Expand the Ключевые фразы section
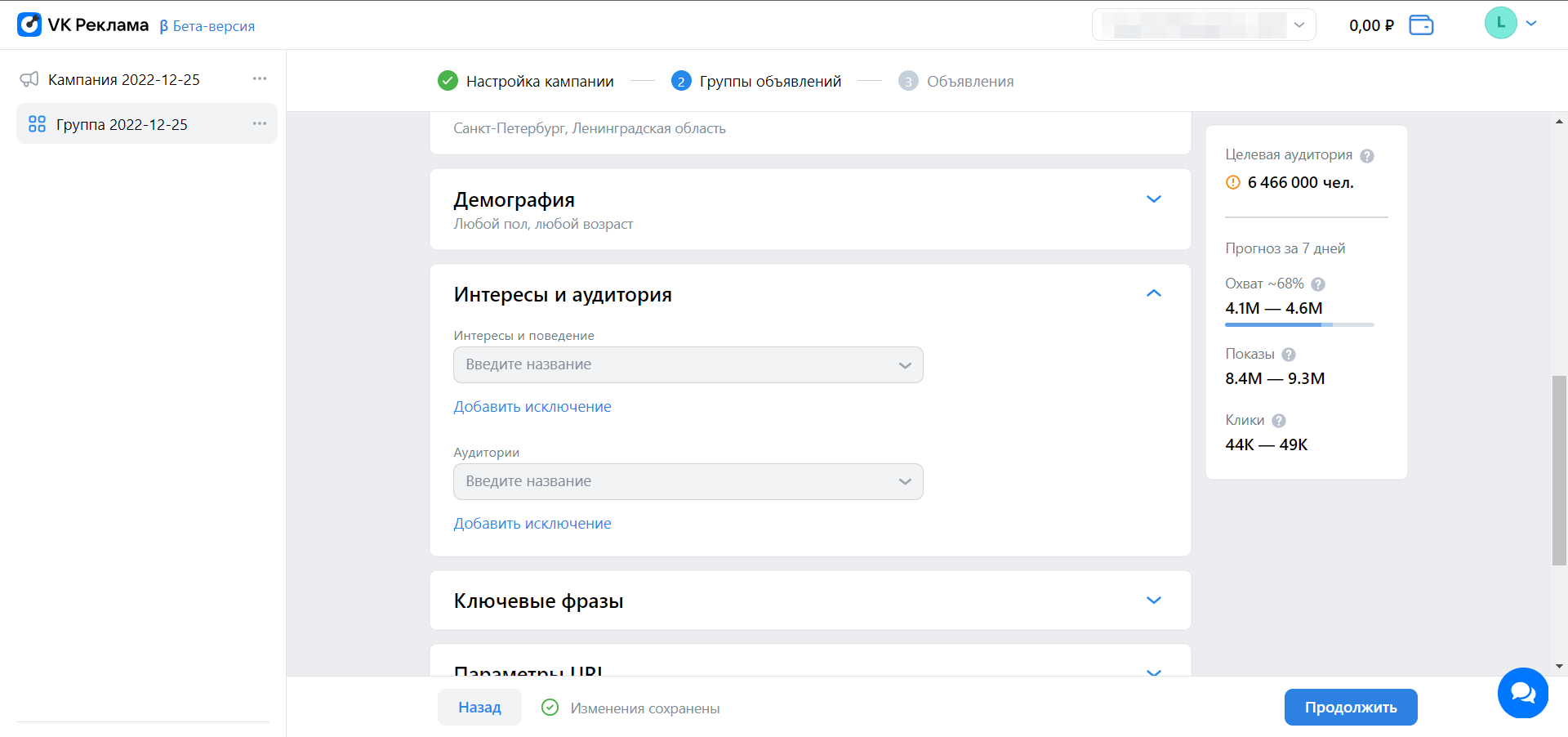The width and height of the screenshot is (1568, 737). (1153, 601)
